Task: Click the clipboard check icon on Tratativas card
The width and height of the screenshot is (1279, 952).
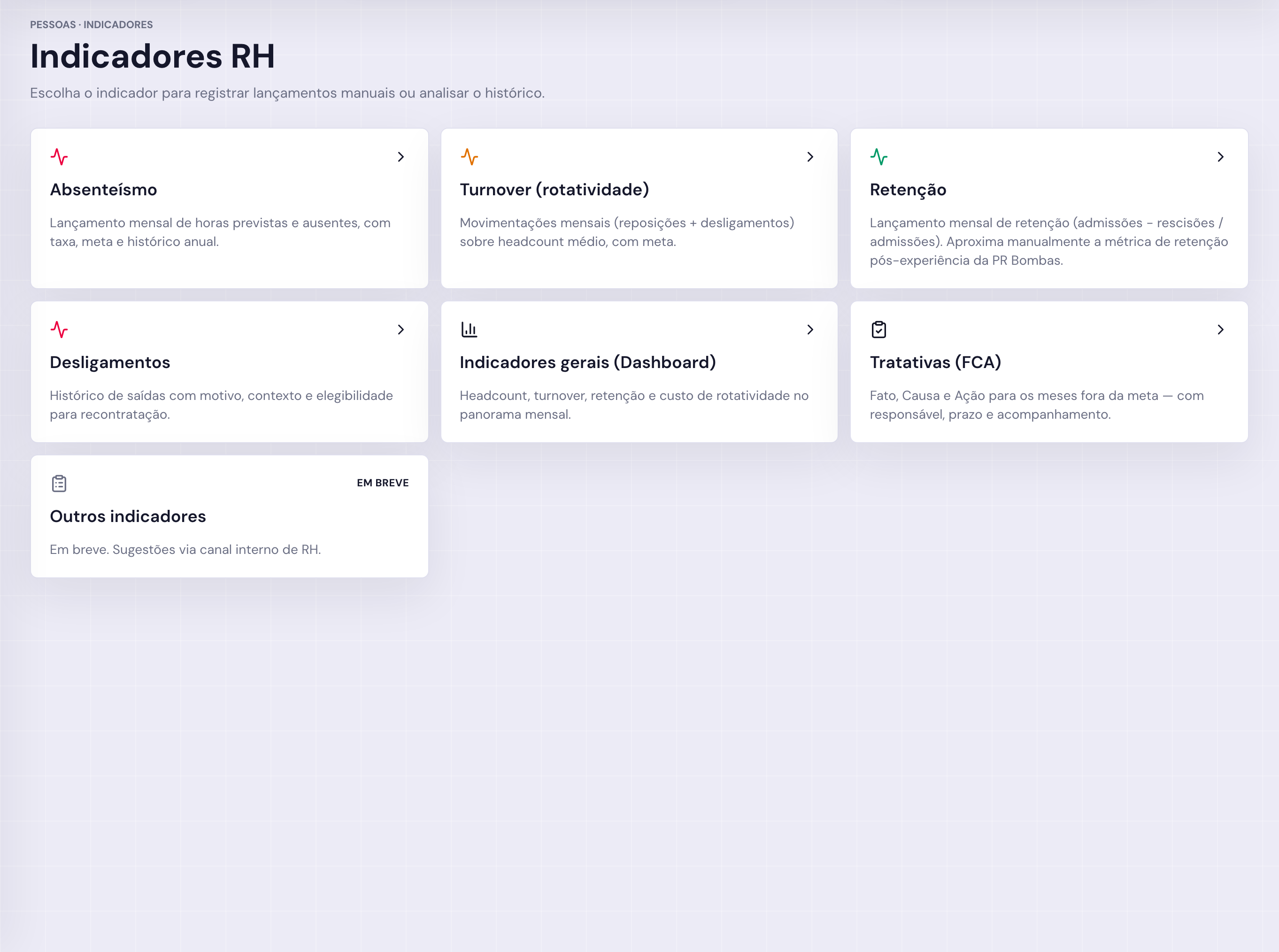Action: 879,330
